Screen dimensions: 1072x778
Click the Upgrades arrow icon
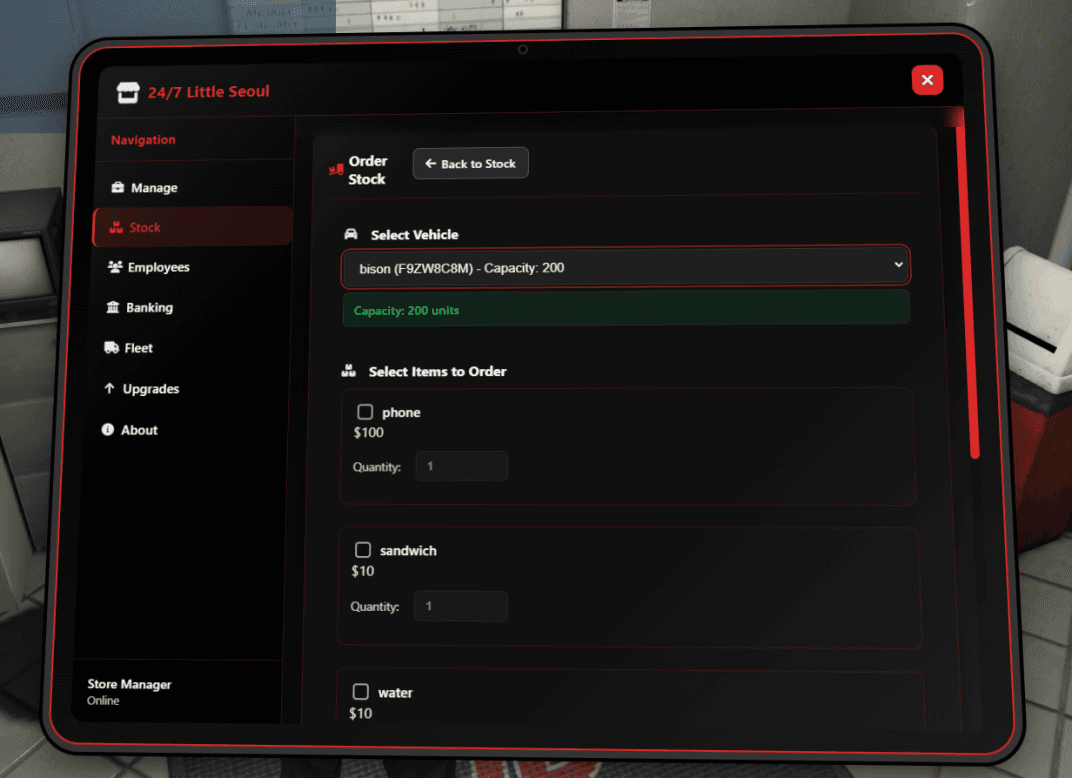(109, 389)
